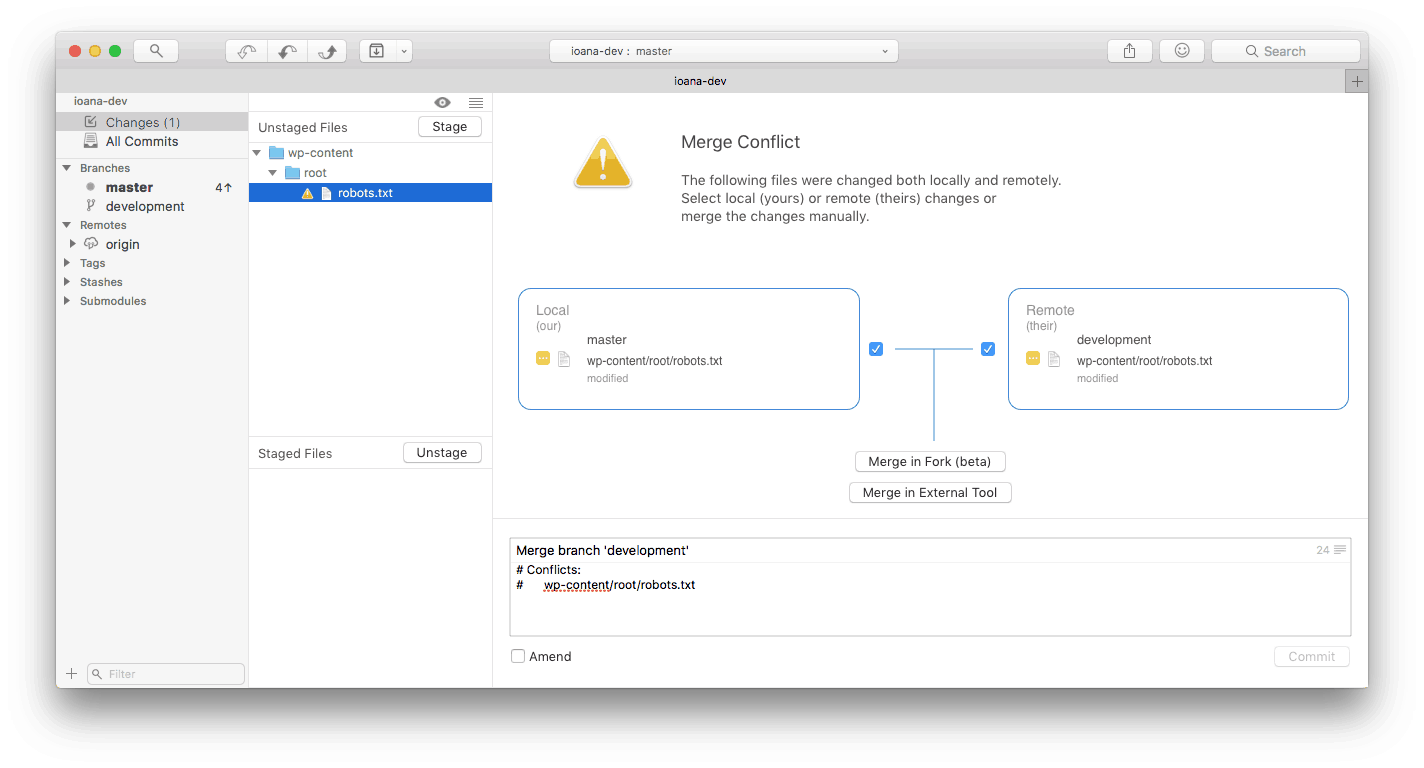The image size is (1424, 768).
Task: Select the ioana-dev tab
Action: pyautogui.click(x=700, y=81)
